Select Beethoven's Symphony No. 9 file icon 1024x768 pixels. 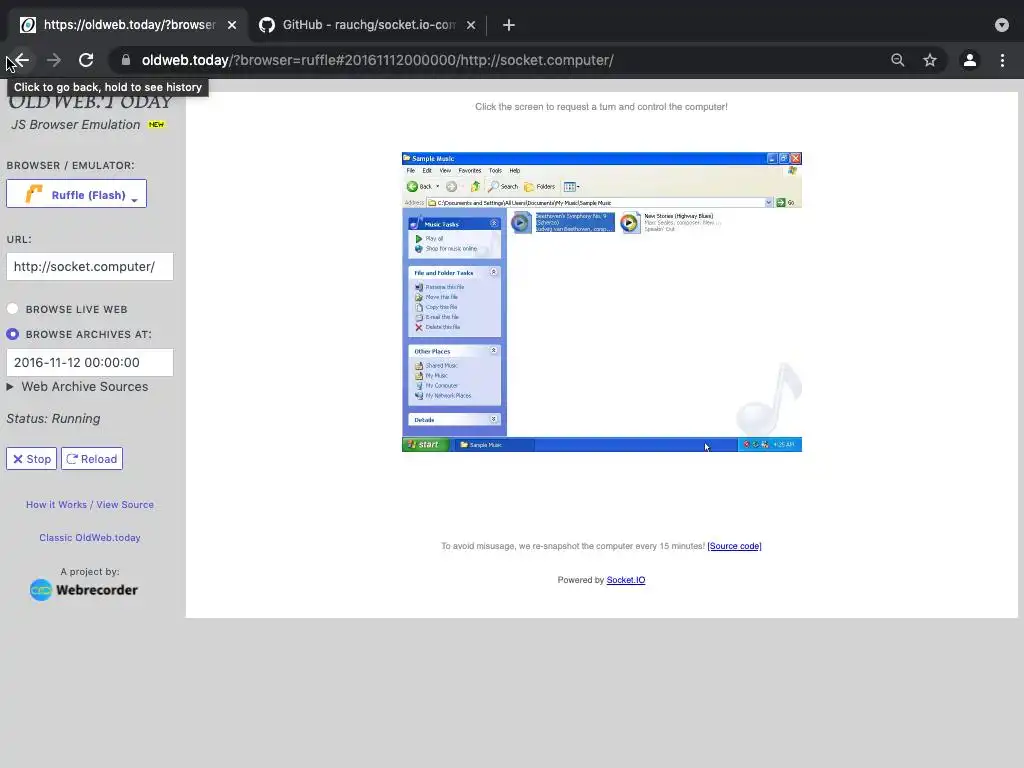(x=521, y=223)
